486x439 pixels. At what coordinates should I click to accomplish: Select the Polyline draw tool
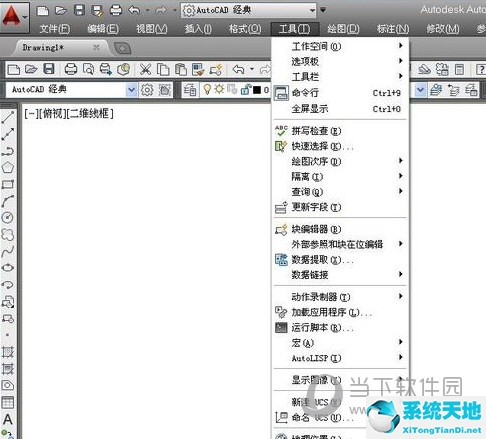8,151
